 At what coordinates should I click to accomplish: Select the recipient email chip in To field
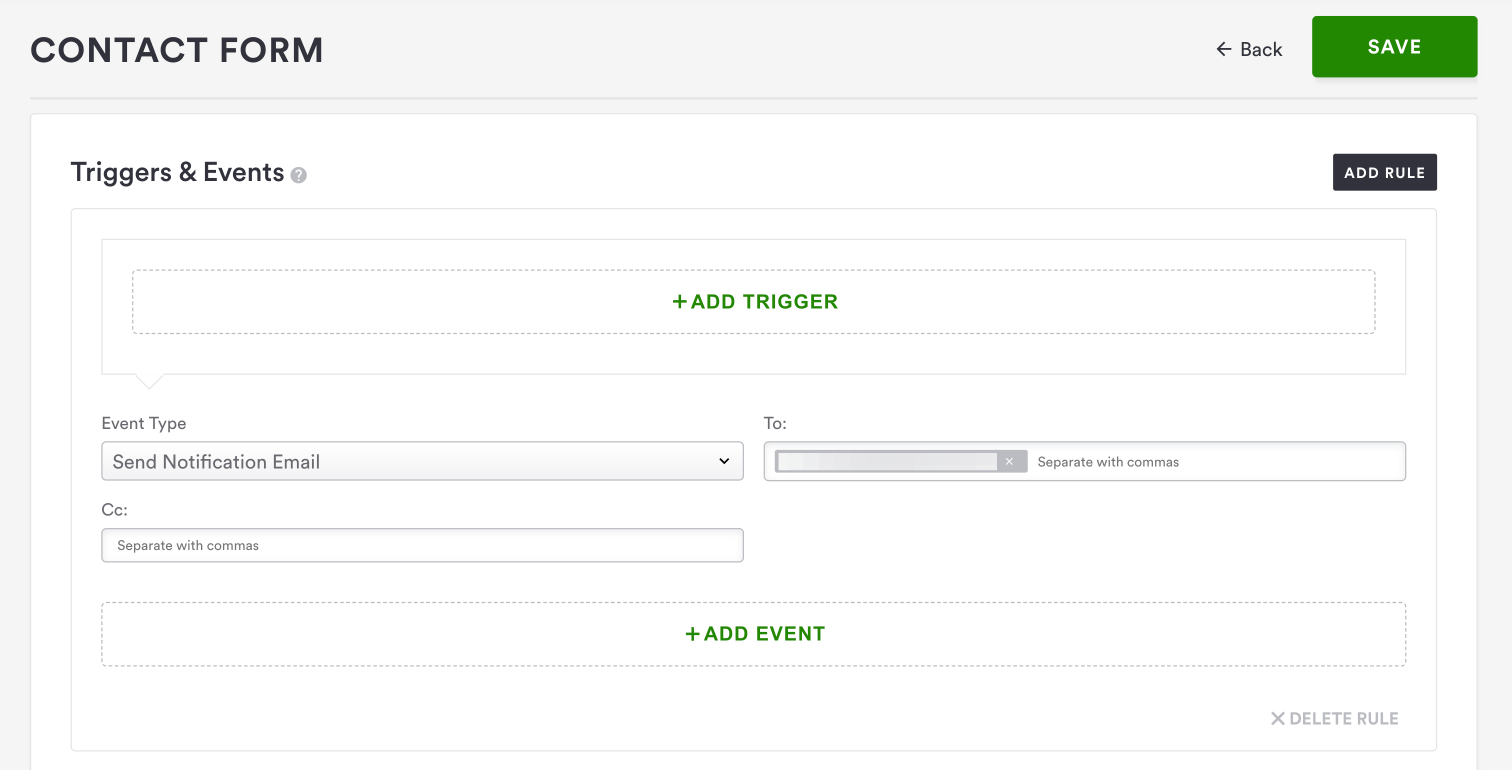(888, 461)
